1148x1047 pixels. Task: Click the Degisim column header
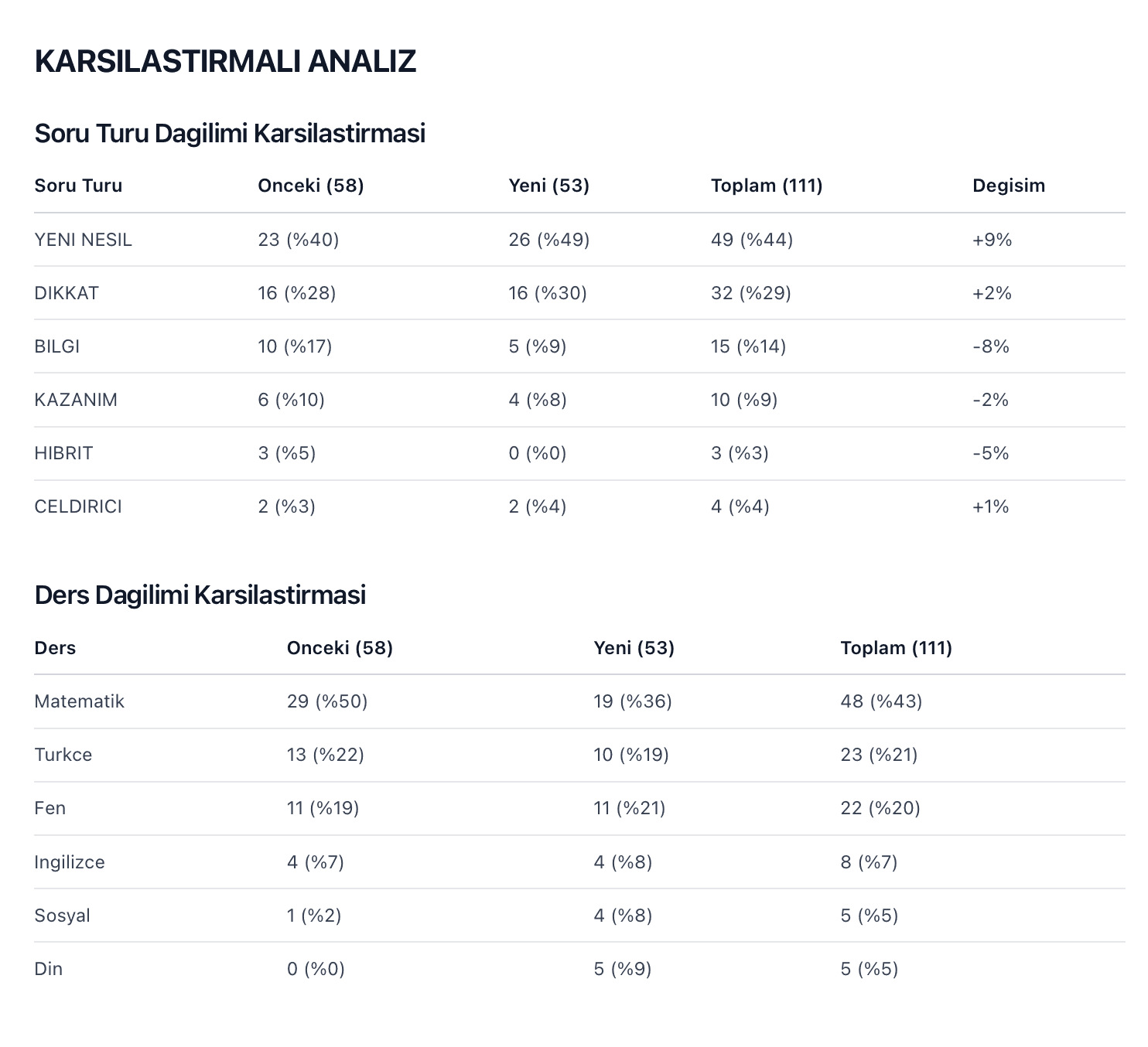pyautogui.click(x=1008, y=186)
